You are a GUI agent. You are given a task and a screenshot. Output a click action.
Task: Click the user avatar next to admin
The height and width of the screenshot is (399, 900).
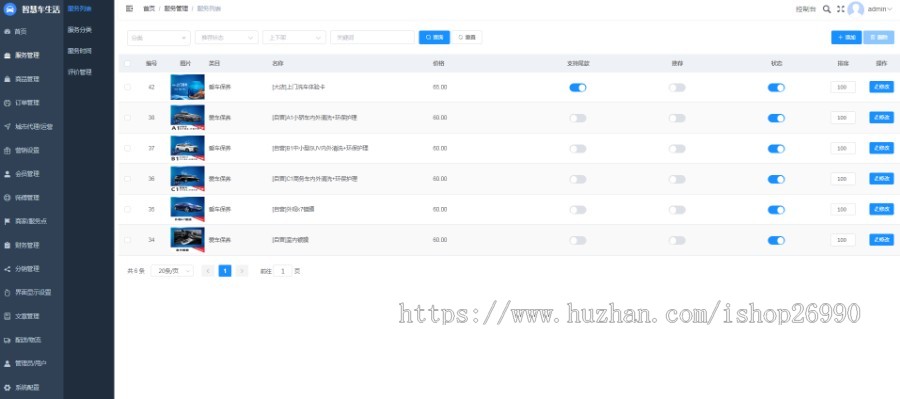point(856,9)
